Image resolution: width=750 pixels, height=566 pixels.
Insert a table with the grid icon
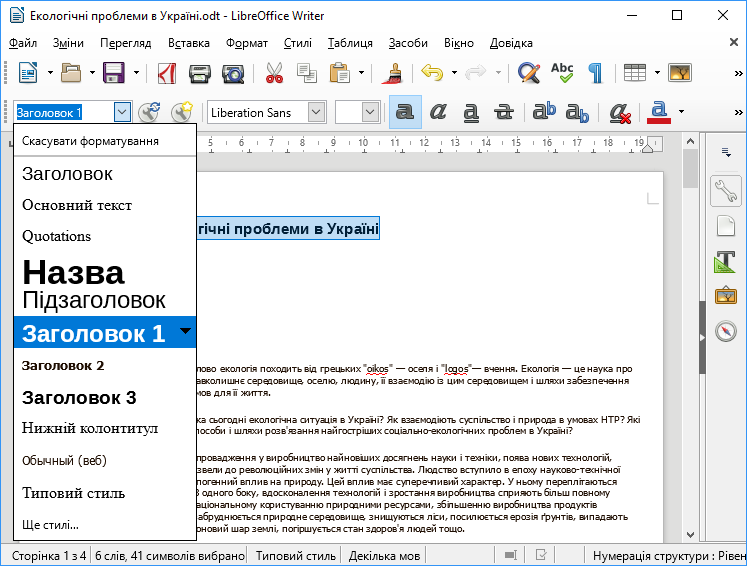point(635,73)
